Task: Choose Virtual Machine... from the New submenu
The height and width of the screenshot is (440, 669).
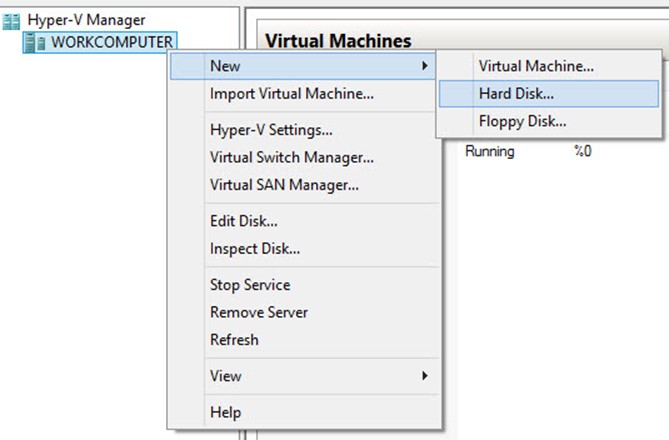Action: tap(536, 66)
